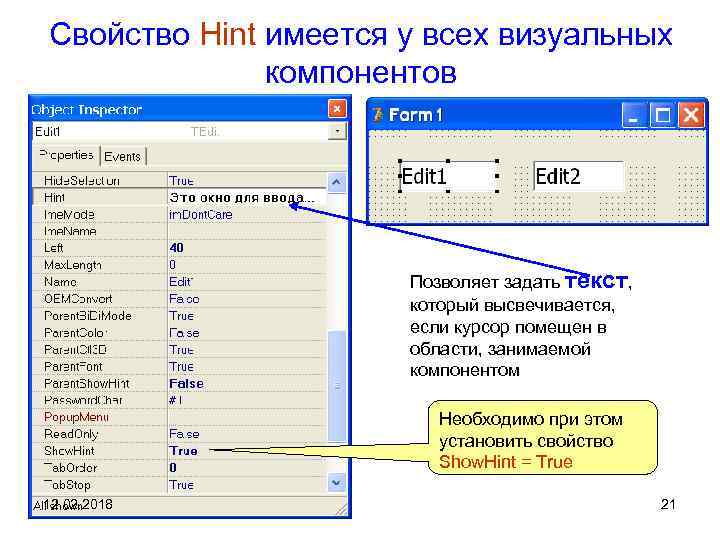Select the PasswordChar property
Viewport: 720px width, 540px height.
83,400
